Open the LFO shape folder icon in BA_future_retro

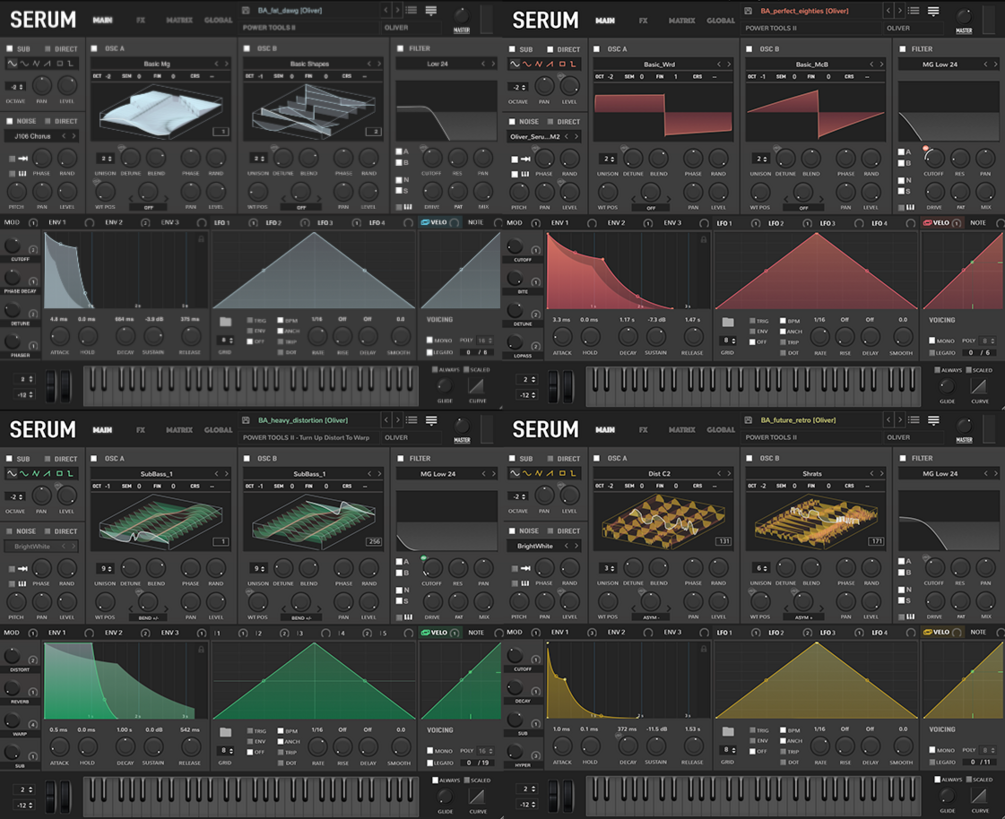pyautogui.click(x=727, y=731)
